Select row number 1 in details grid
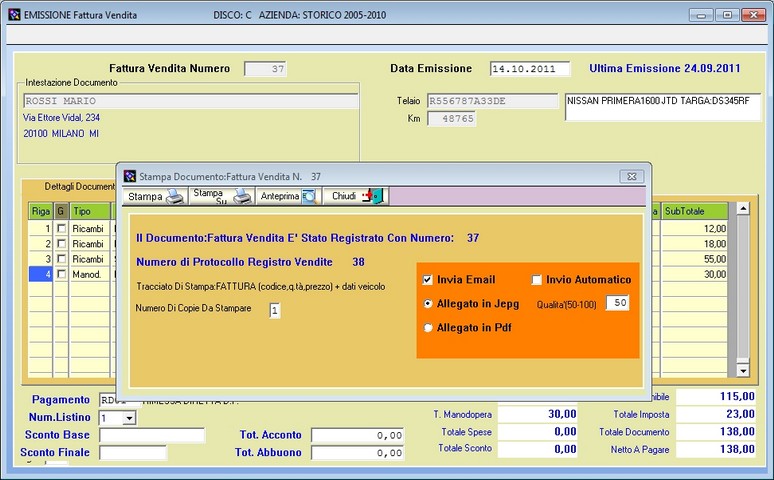The height and width of the screenshot is (480, 774). 40,228
